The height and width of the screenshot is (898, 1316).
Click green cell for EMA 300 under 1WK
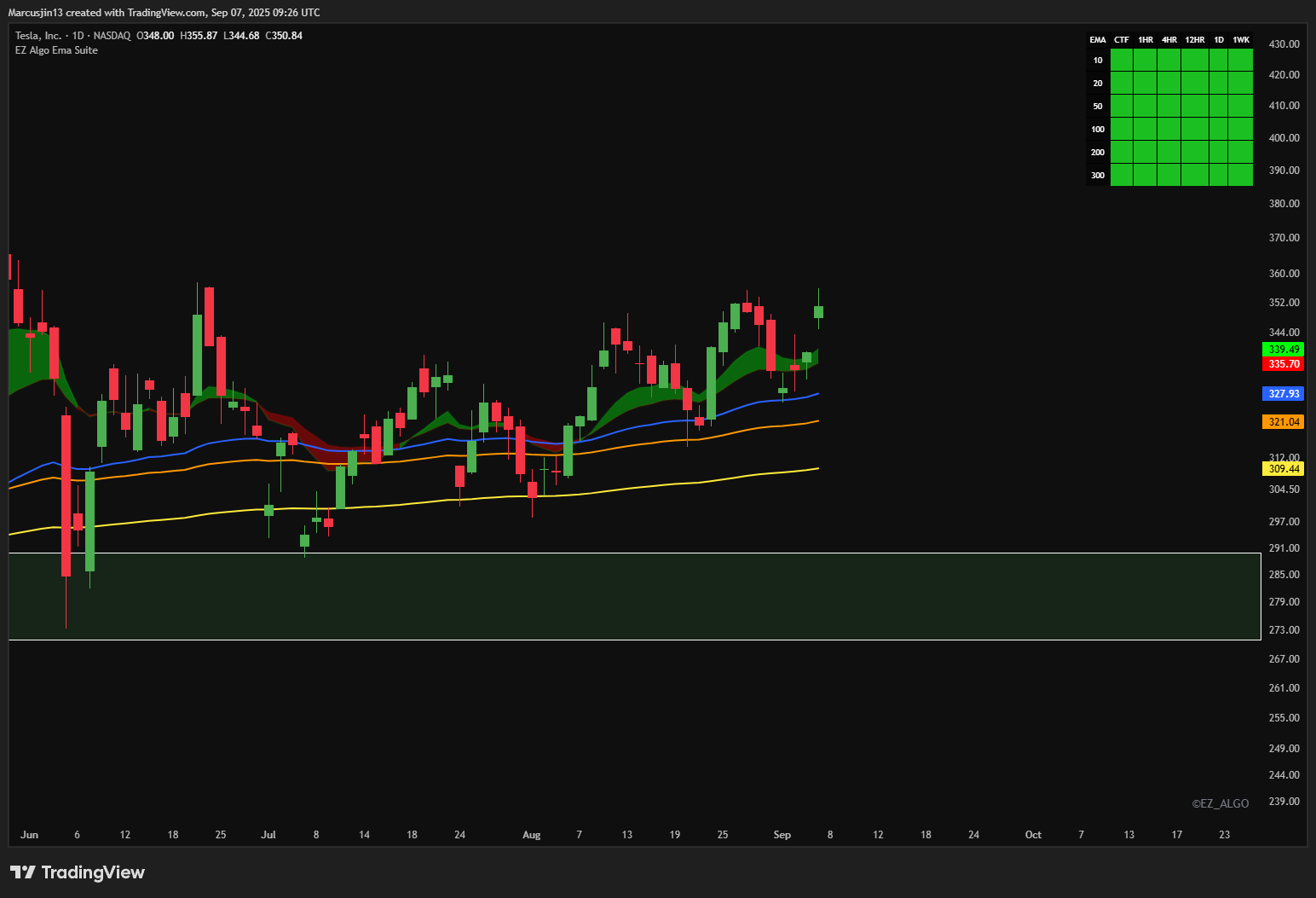pyautogui.click(x=1241, y=176)
